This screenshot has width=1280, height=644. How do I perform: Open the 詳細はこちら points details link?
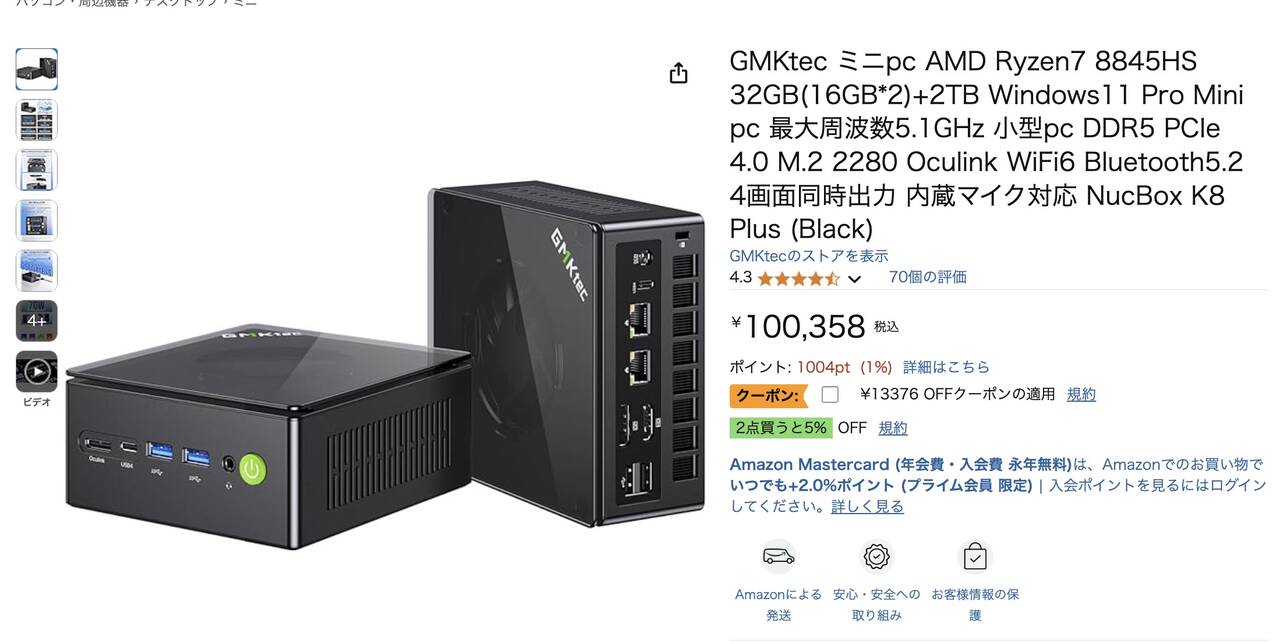click(x=946, y=367)
